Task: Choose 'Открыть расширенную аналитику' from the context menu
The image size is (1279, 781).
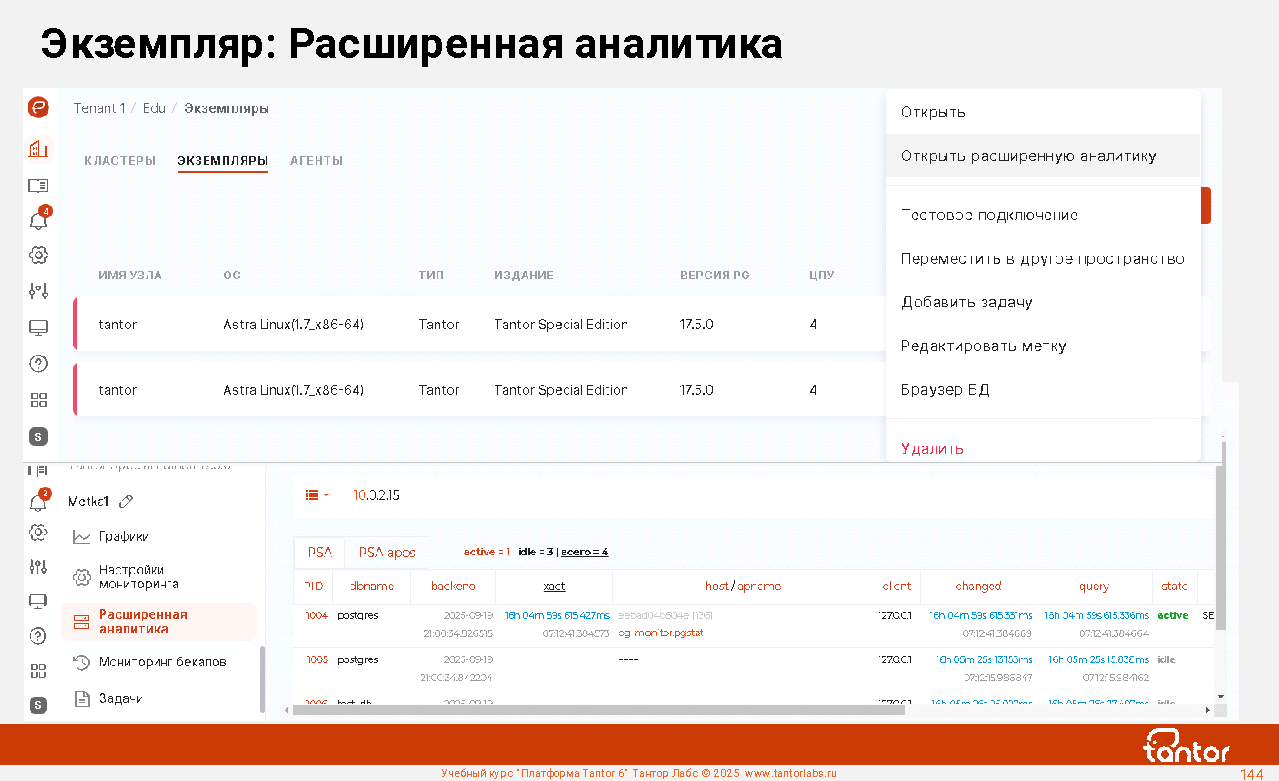Action: click(1028, 156)
